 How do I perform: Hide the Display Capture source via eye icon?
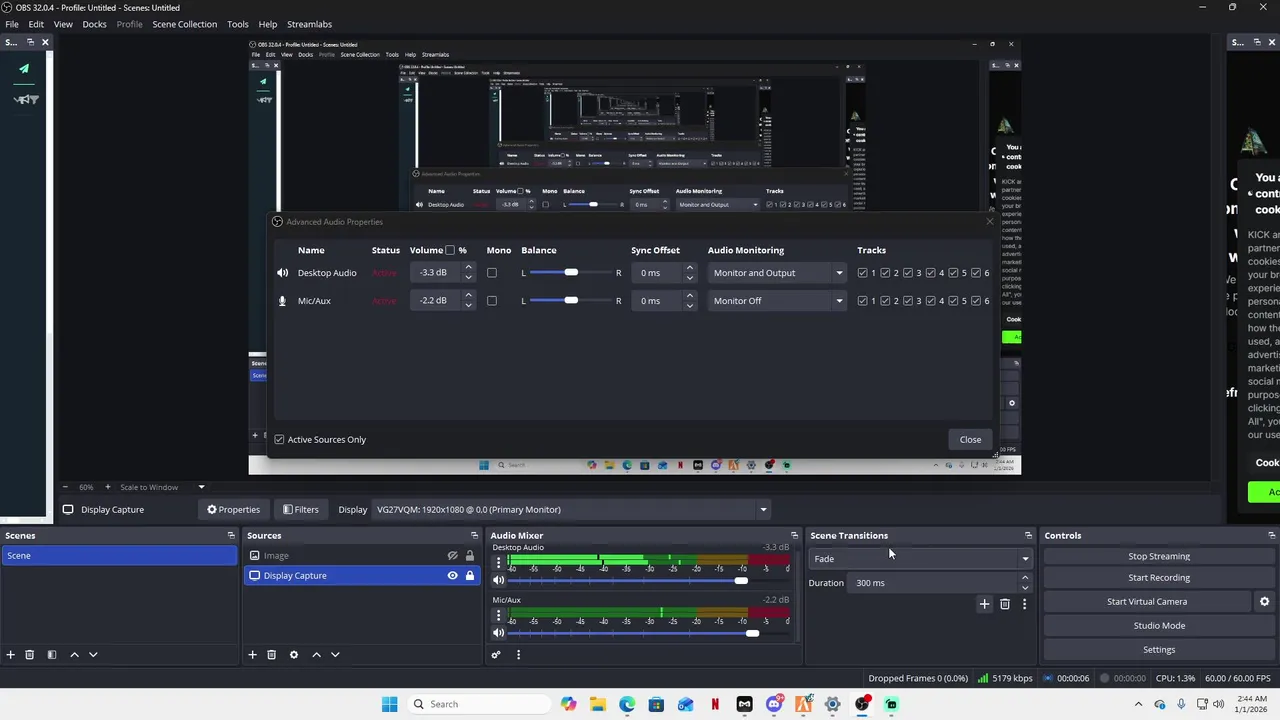452,576
